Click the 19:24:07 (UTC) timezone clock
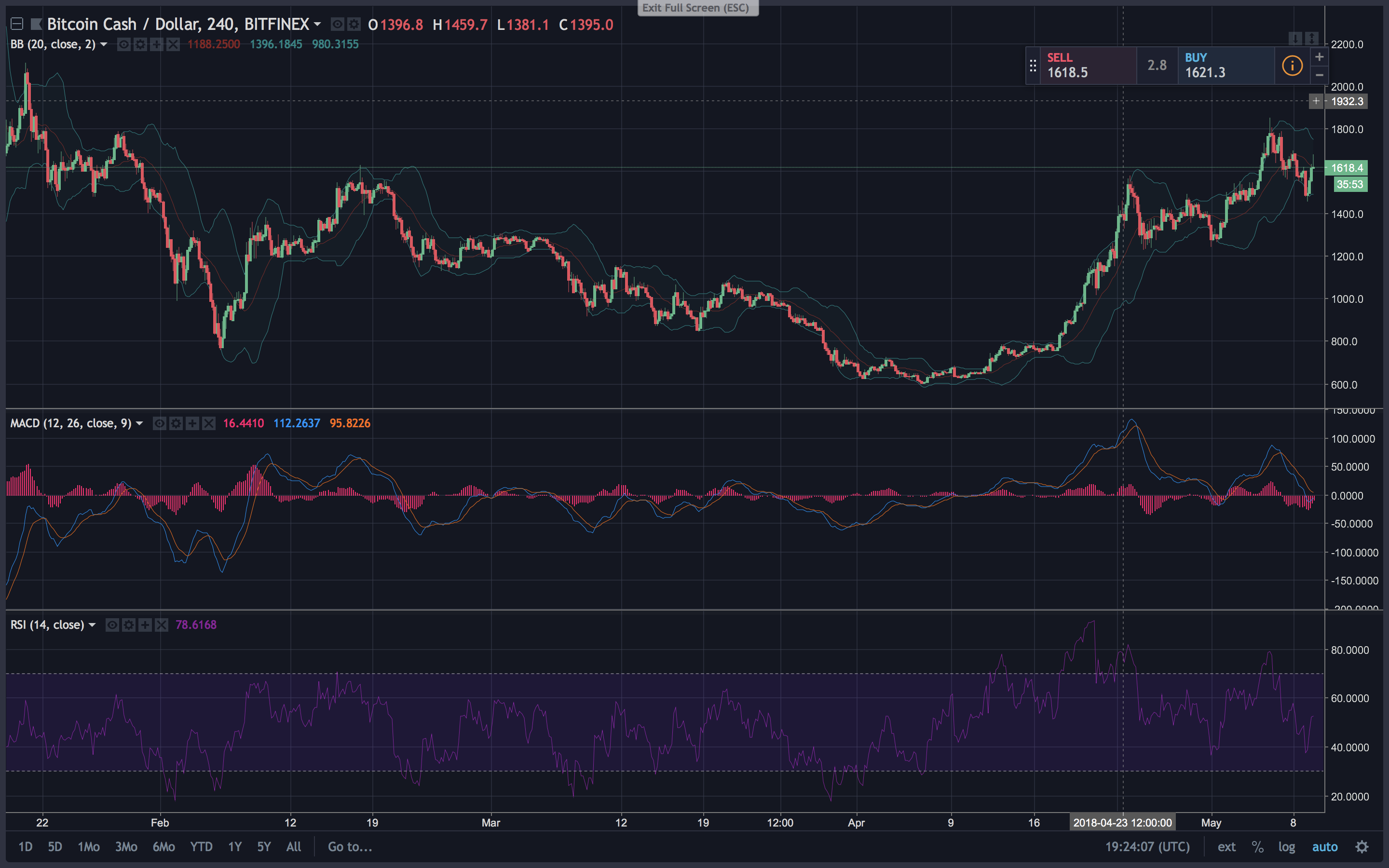The image size is (1389, 868). (x=1147, y=847)
